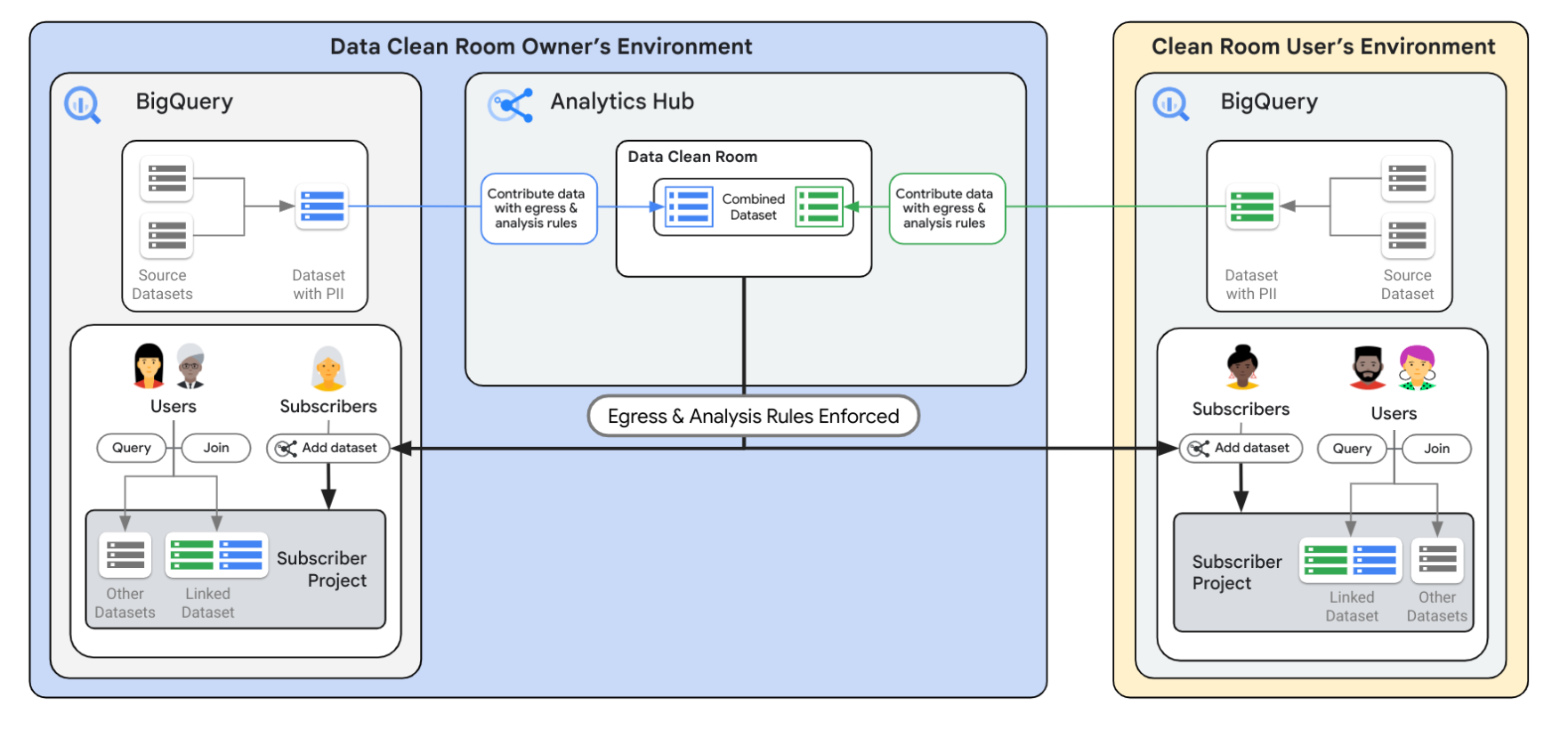Click the Source Dataset label in user's BigQuery
1568x730 pixels.
click(x=1408, y=285)
